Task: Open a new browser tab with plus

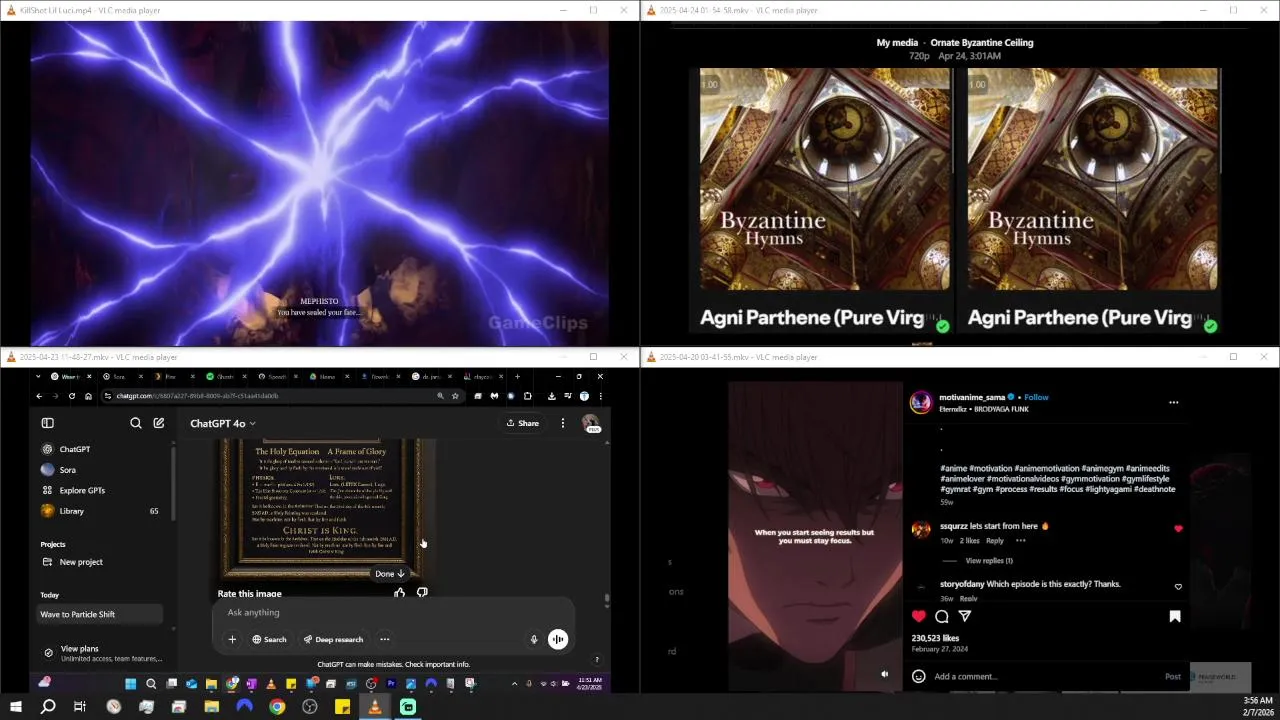Action: coord(517,377)
